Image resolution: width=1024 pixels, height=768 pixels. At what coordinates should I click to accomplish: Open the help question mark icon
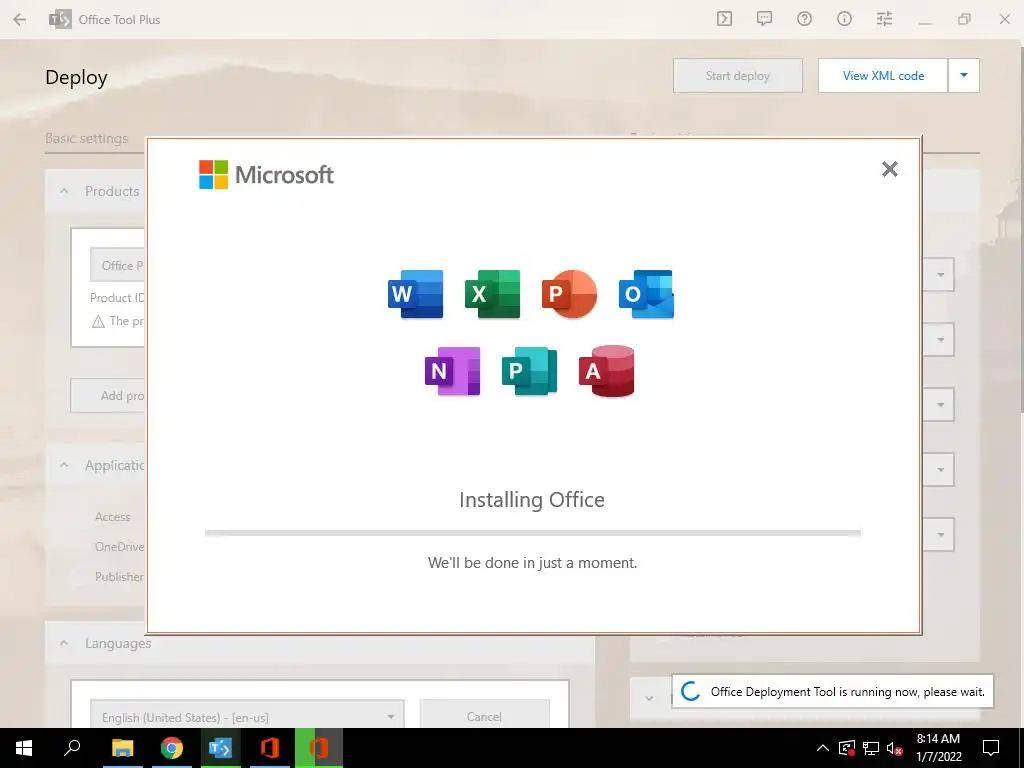click(x=804, y=19)
